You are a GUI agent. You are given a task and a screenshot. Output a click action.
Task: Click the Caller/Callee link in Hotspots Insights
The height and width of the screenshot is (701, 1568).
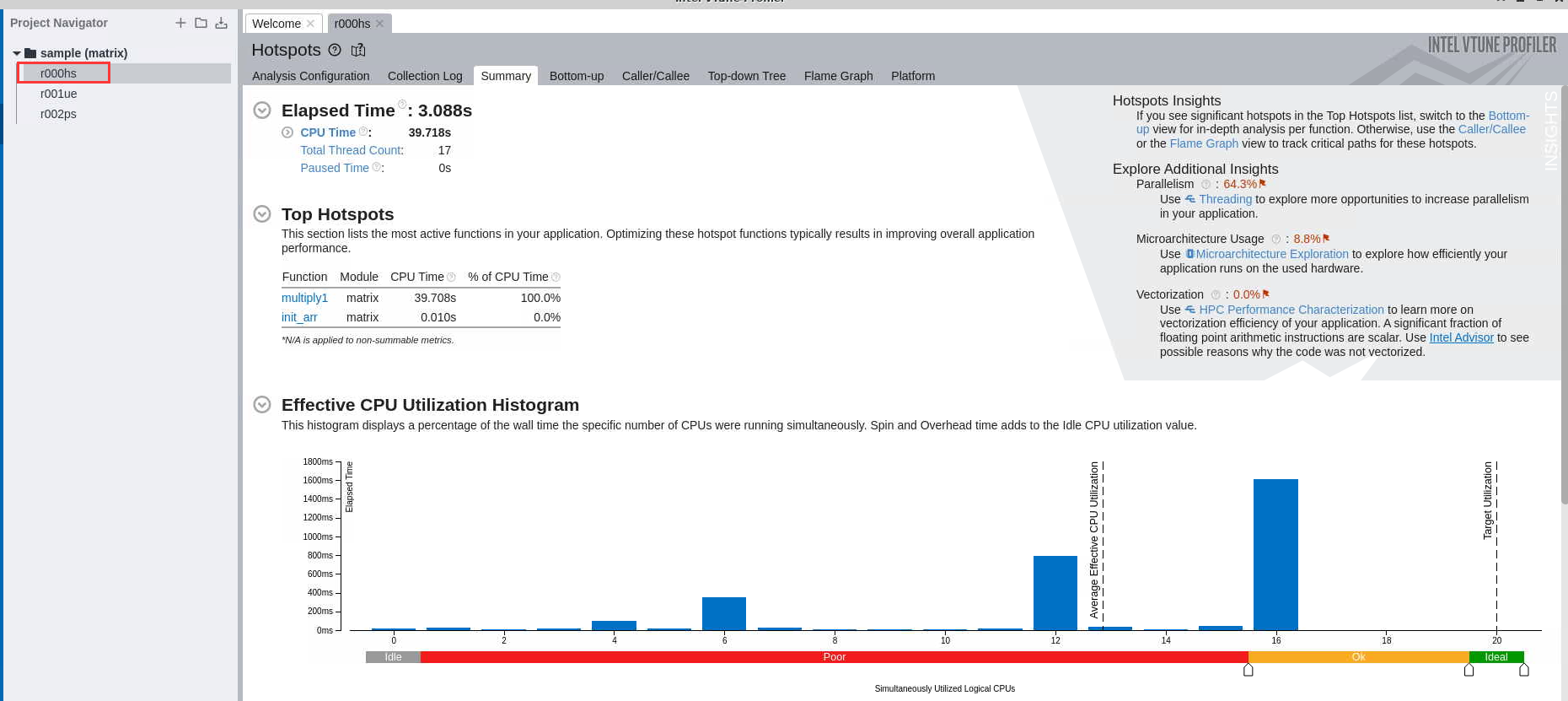1492,129
